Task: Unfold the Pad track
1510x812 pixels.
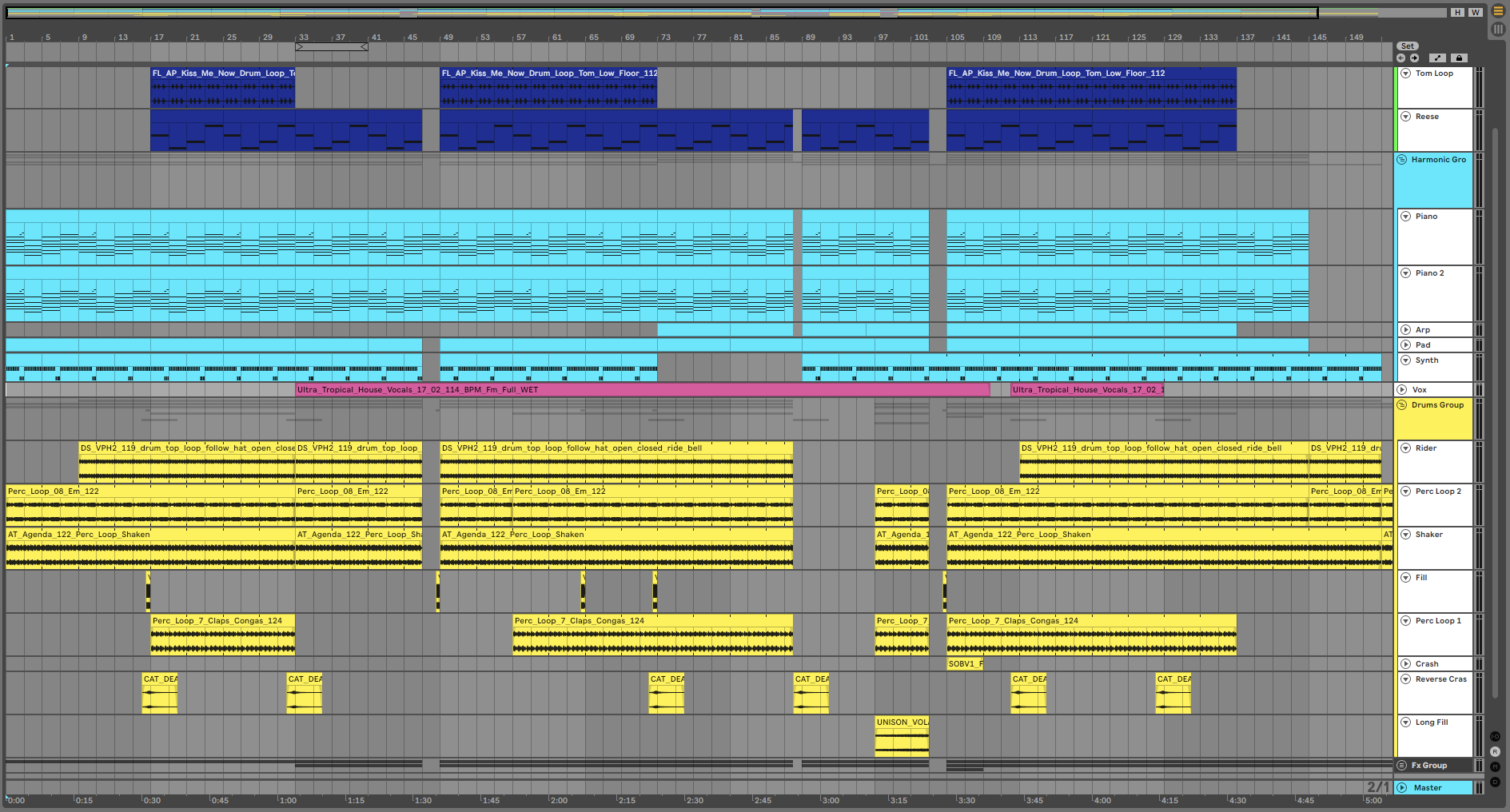Action: 1406,345
